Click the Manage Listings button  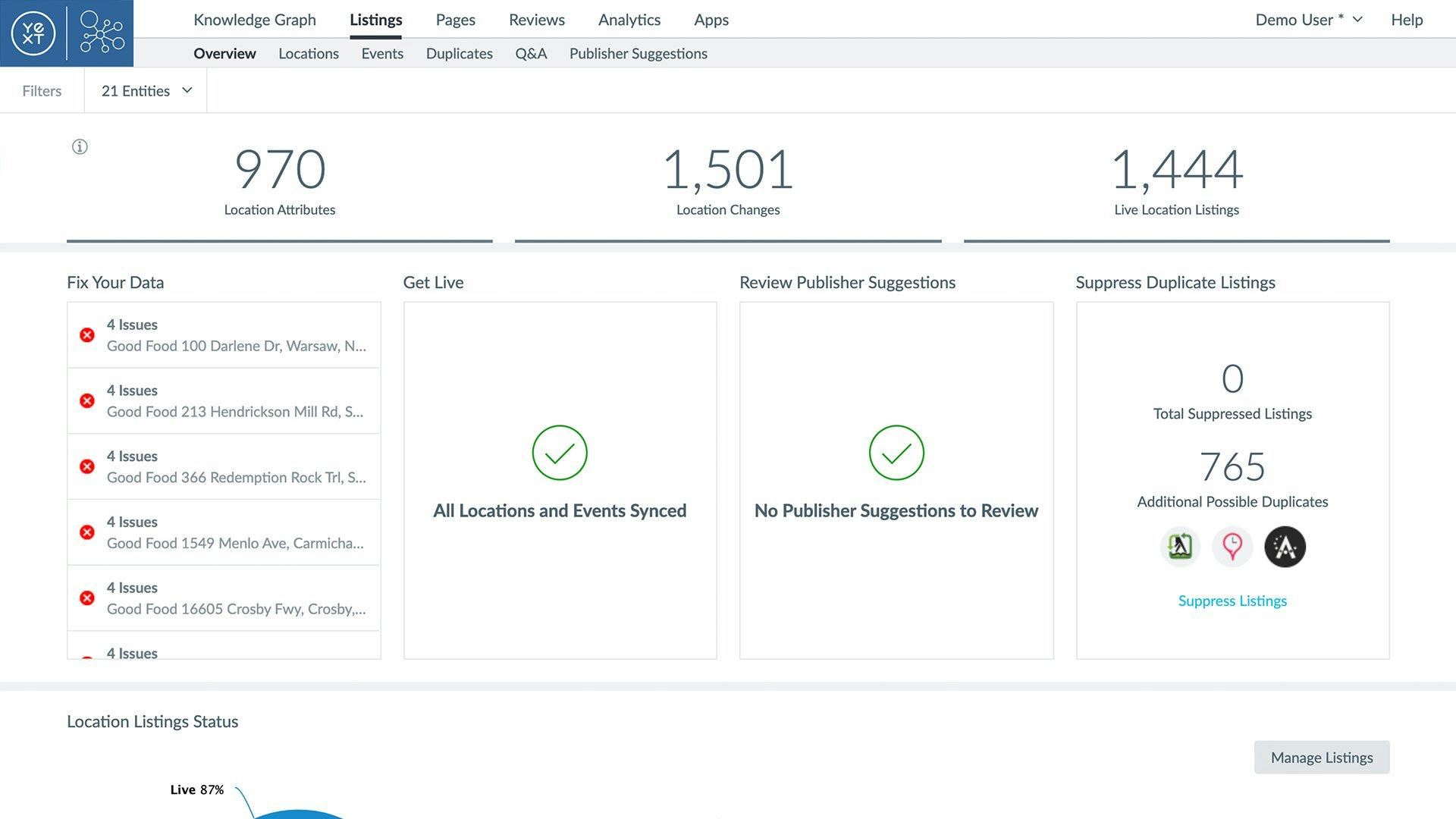[x=1321, y=758]
